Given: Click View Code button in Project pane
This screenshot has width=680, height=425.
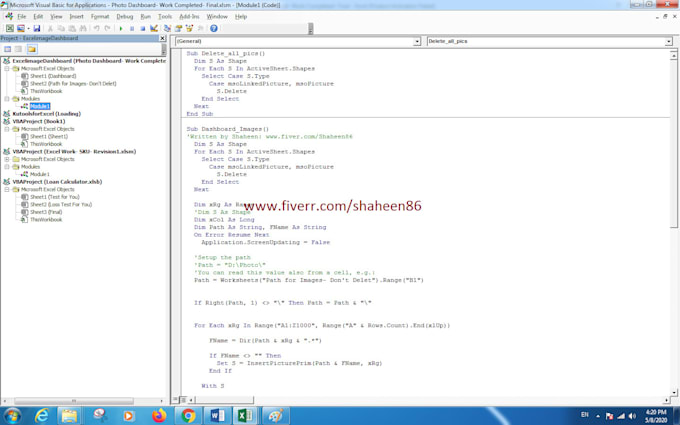Looking at the screenshot, I should pos(7,49).
